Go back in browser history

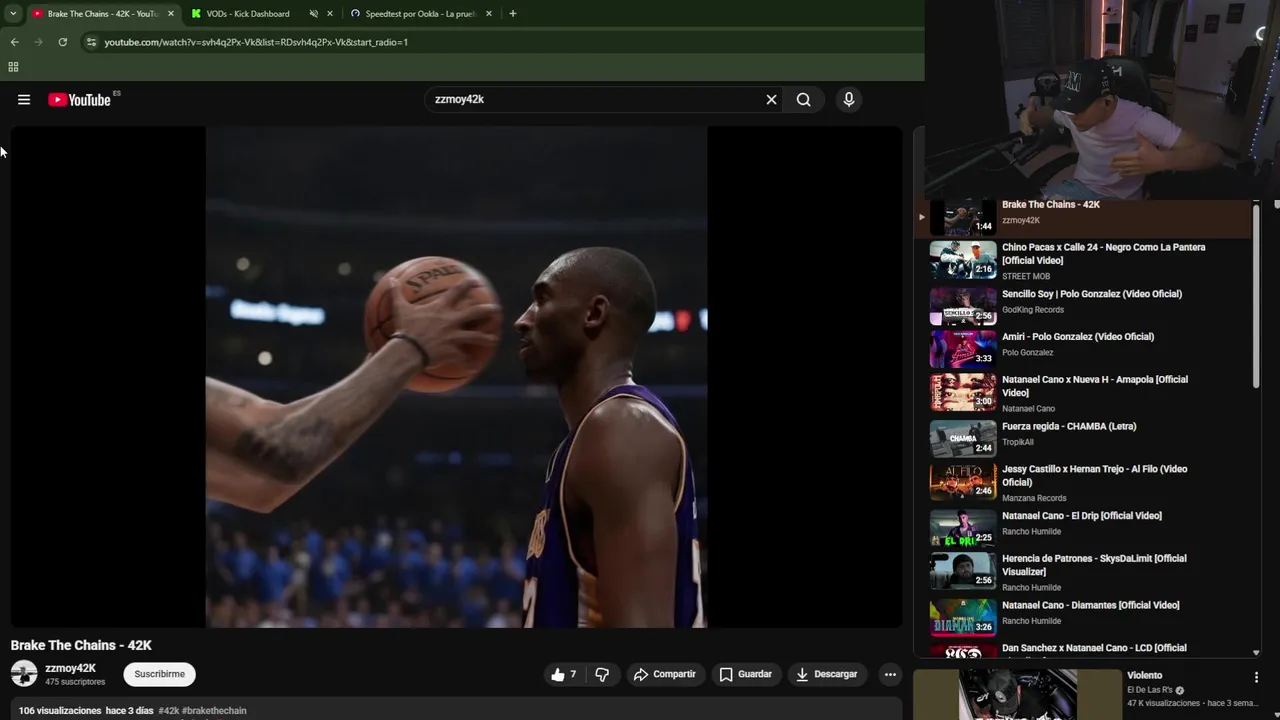coord(14,42)
